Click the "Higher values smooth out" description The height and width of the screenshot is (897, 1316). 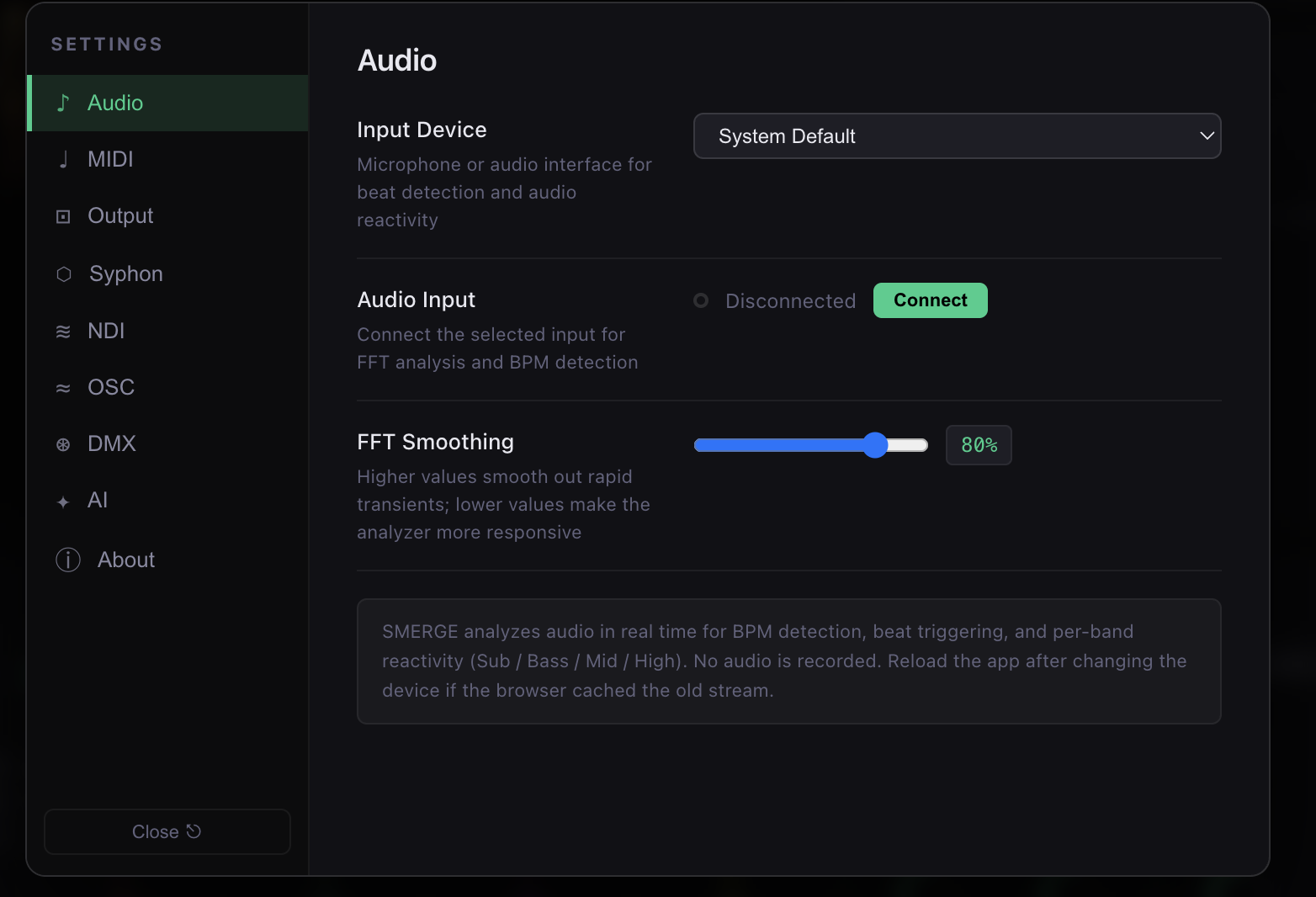[x=503, y=504]
